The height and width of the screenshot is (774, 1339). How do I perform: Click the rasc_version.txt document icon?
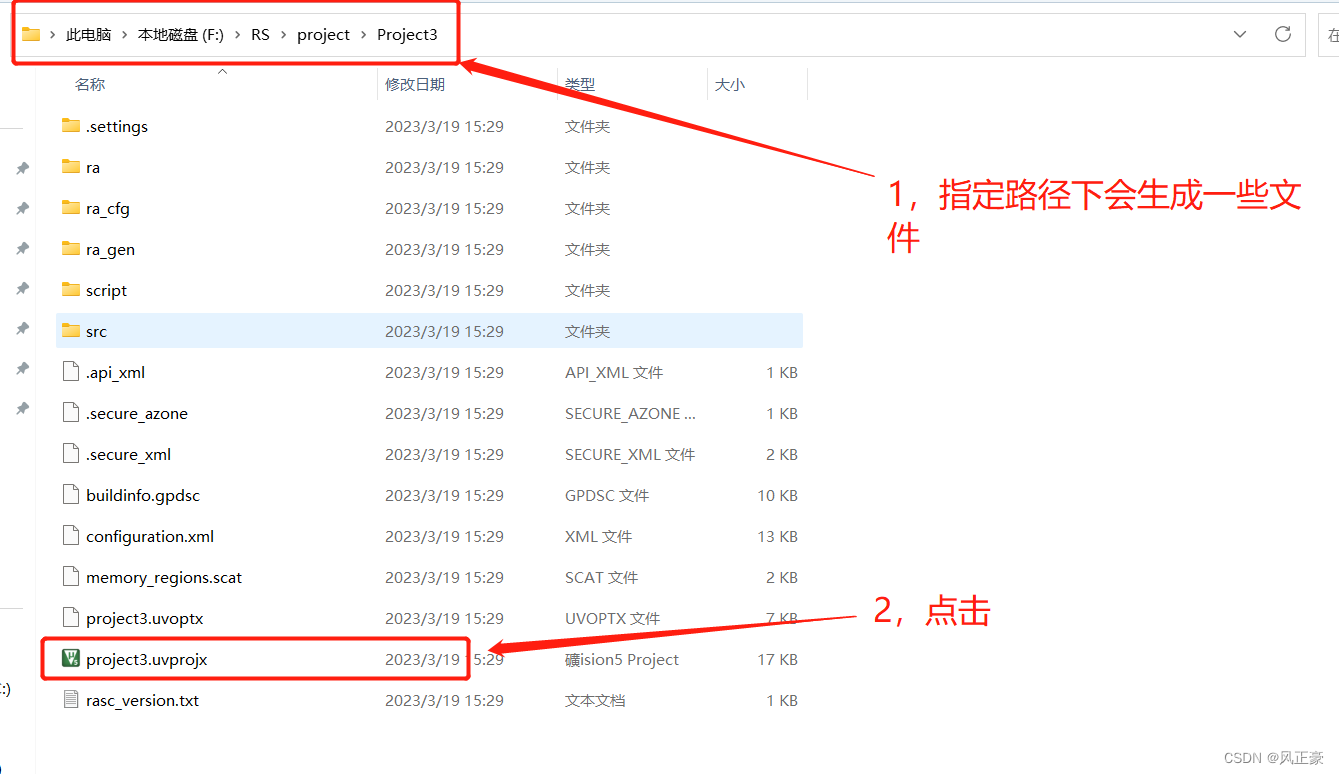coord(70,700)
